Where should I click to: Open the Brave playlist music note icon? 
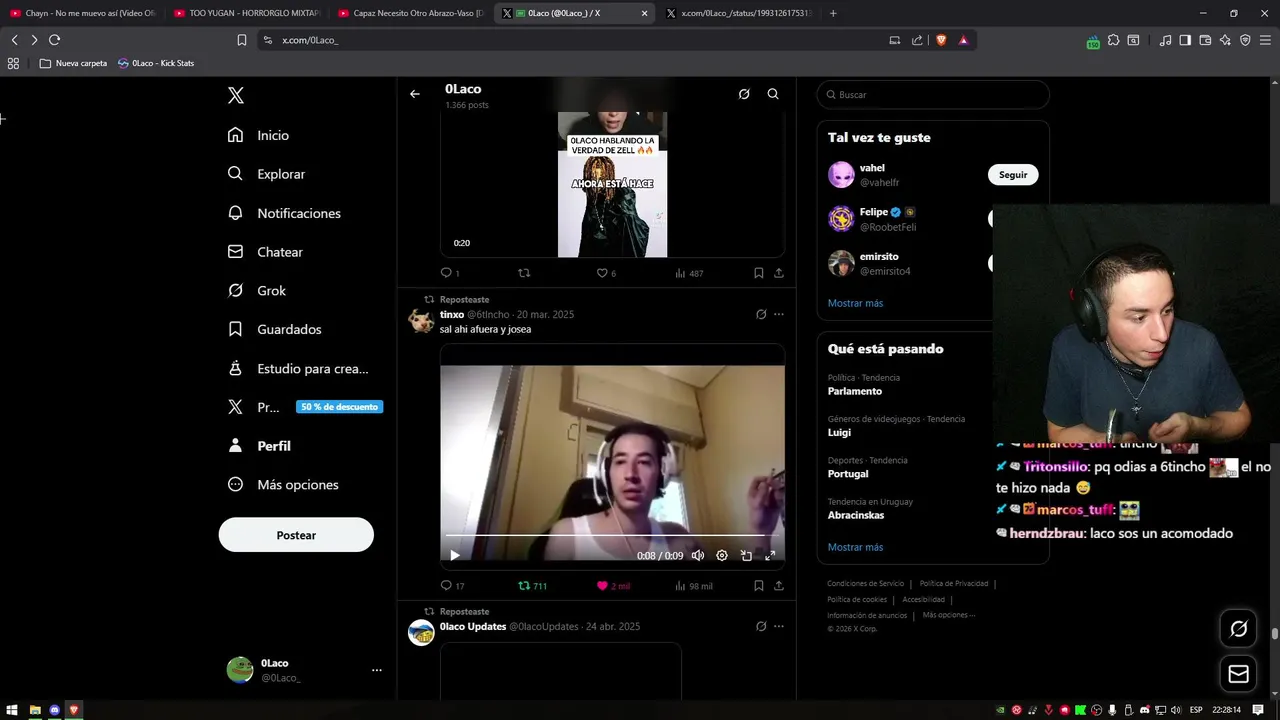[1165, 40]
